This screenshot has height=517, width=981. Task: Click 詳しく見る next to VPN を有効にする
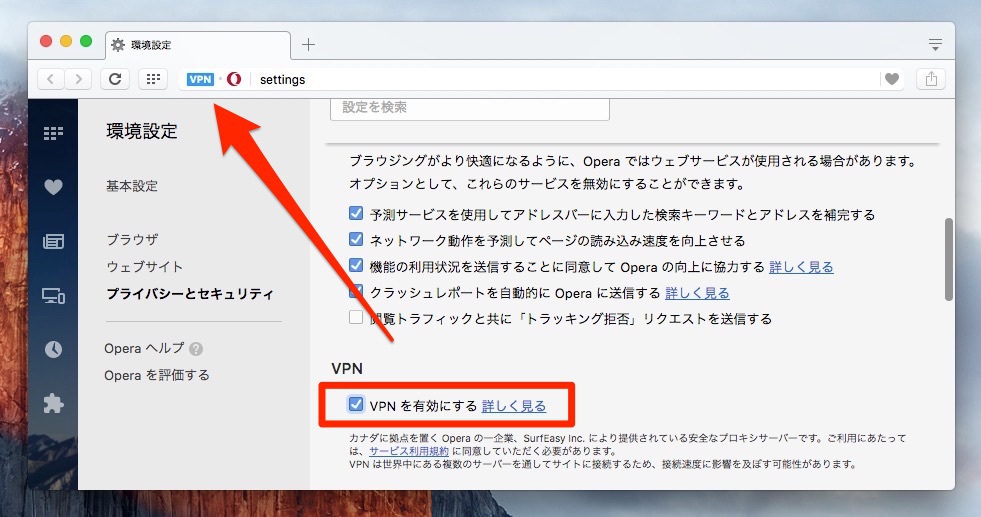click(514, 406)
